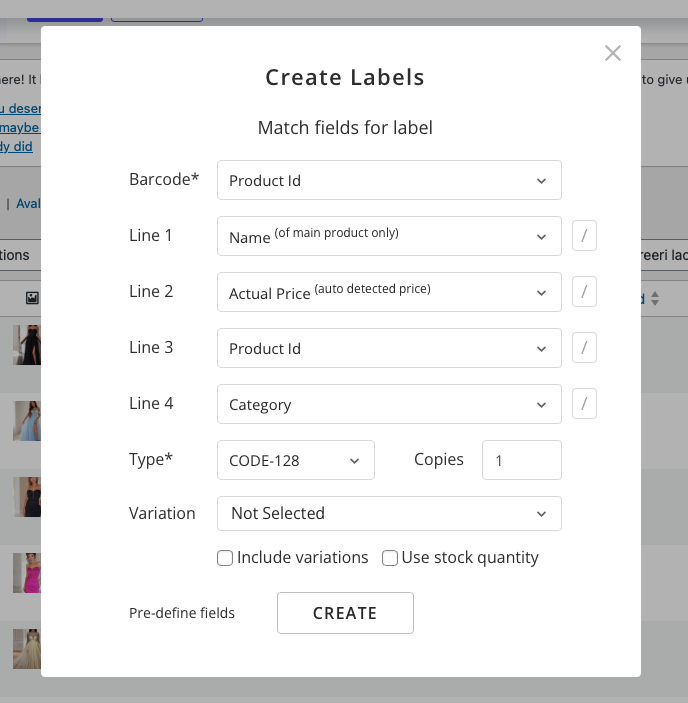Click the image column header icon
The height and width of the screenshot is (703, 688).
[x=32, y=298]
